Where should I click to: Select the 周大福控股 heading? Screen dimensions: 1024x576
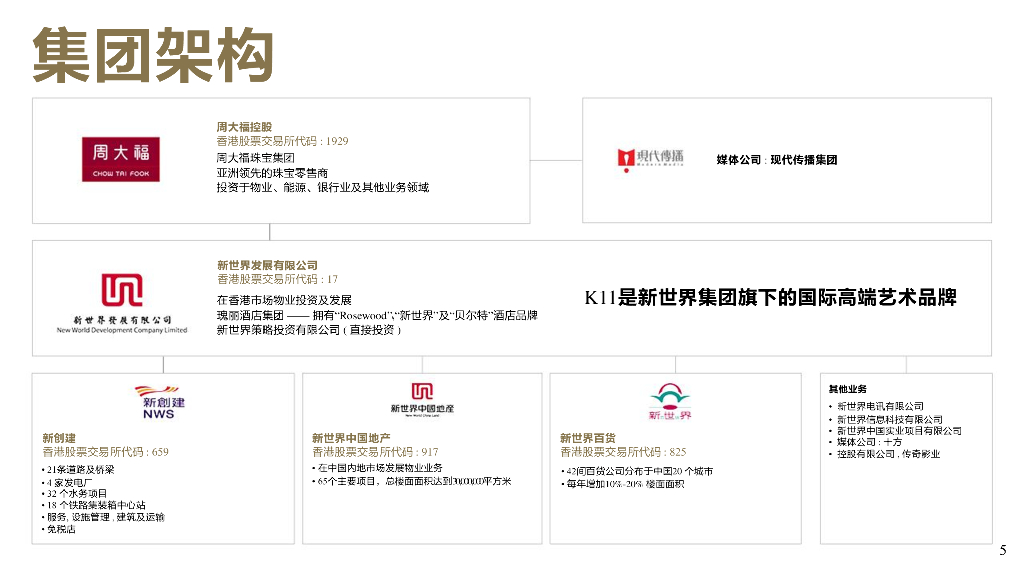pos(244,127)
